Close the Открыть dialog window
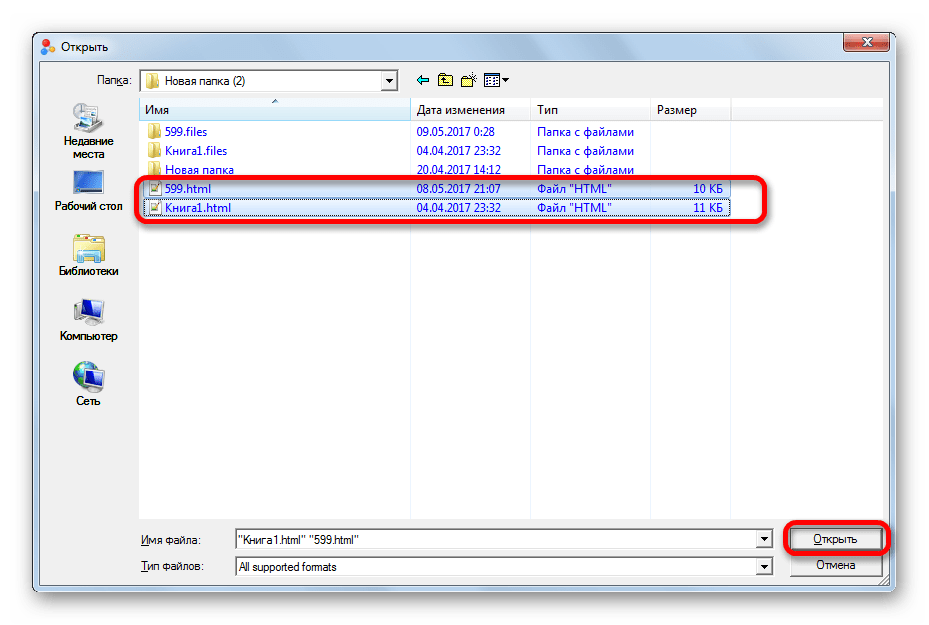 [866, 41]
